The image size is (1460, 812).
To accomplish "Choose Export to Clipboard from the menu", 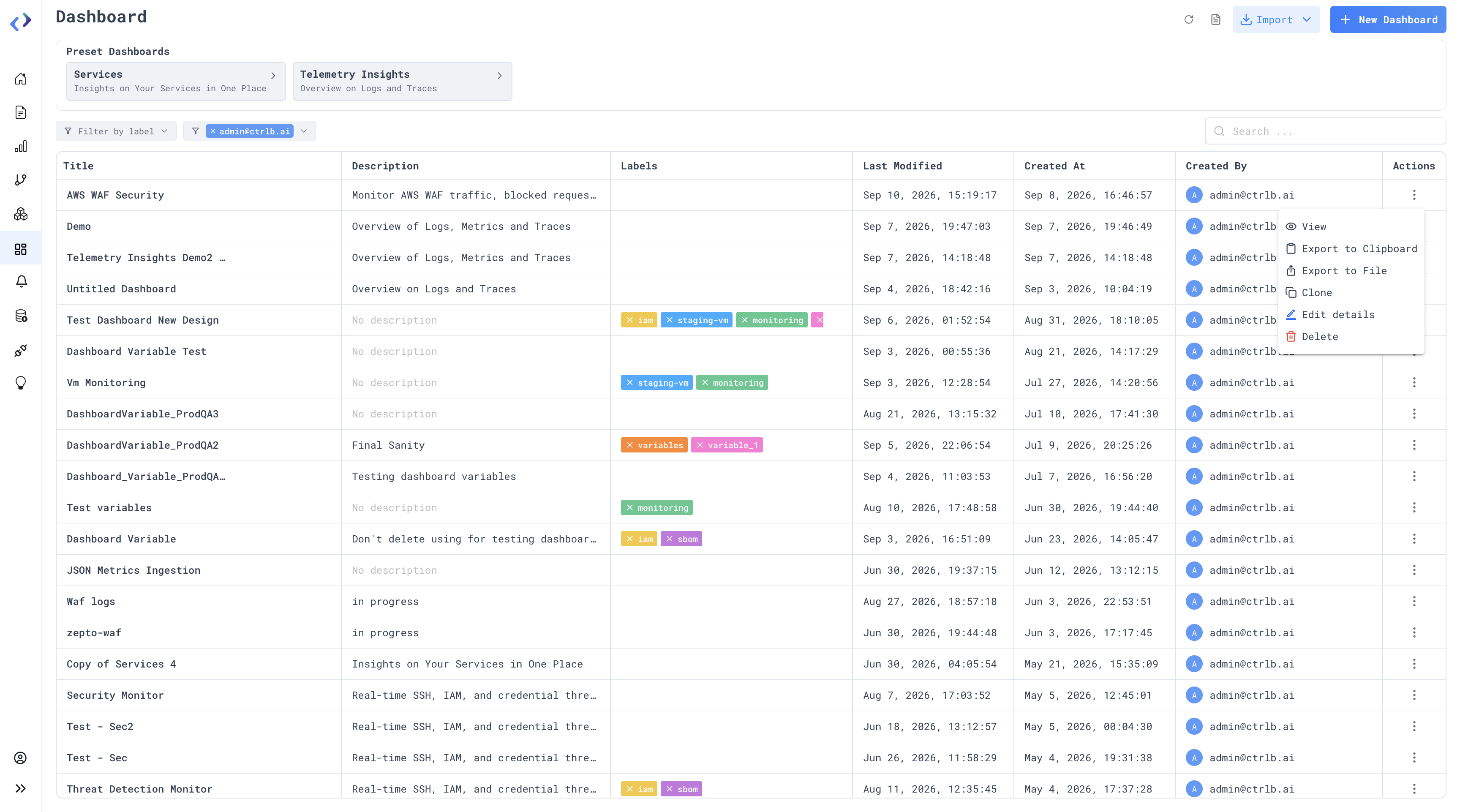I will [1352, 249].
